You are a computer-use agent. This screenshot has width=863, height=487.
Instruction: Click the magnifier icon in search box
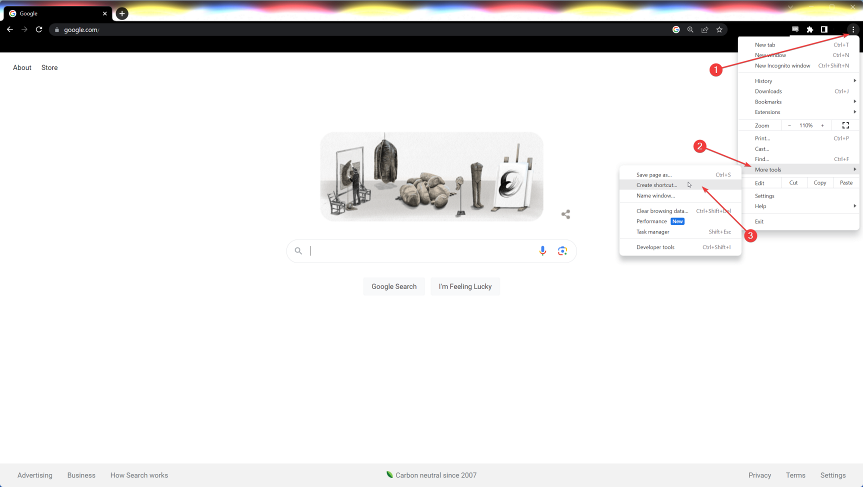(298, 251)
